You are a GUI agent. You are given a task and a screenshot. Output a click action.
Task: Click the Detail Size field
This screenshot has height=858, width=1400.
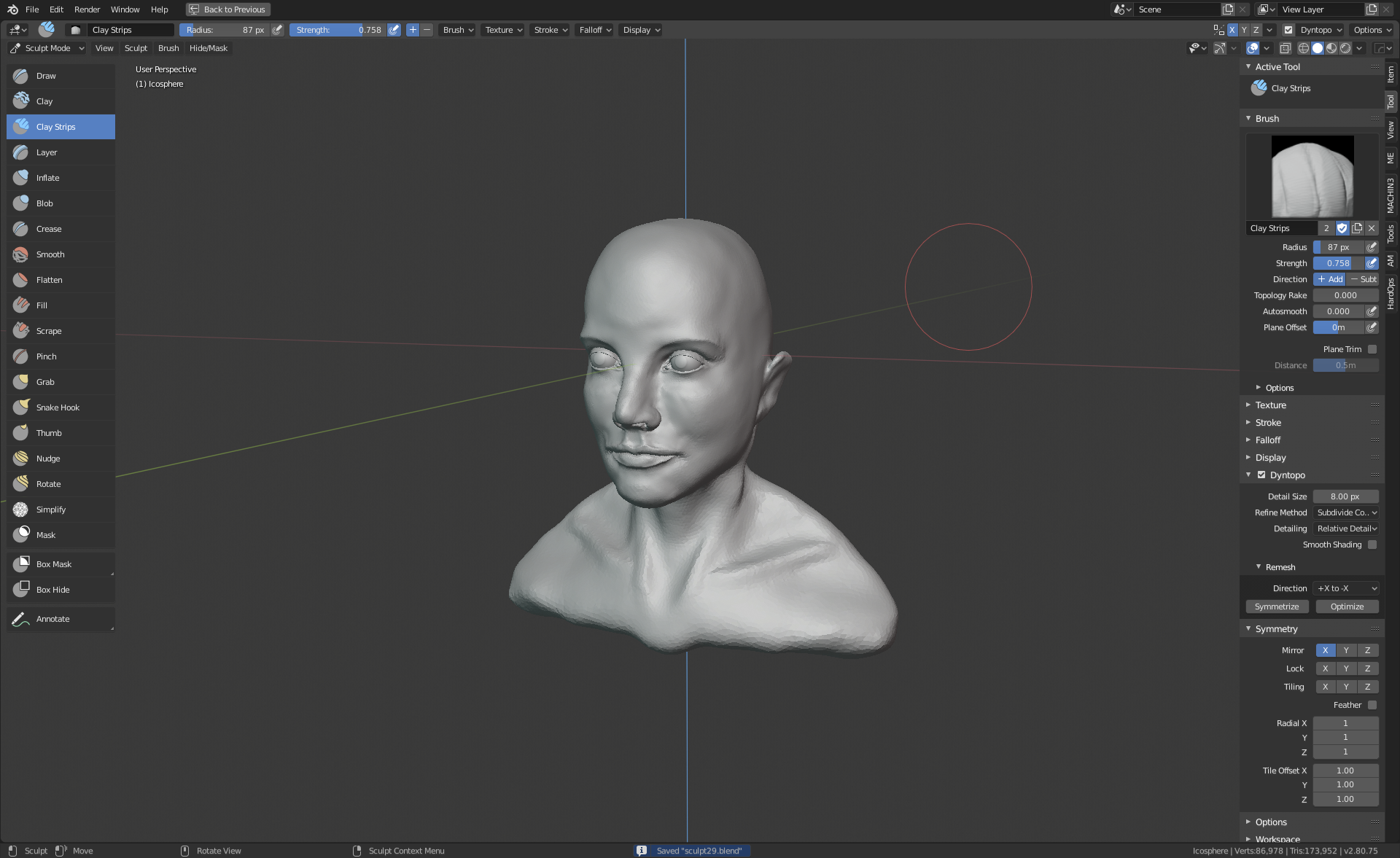point(1345,496)
